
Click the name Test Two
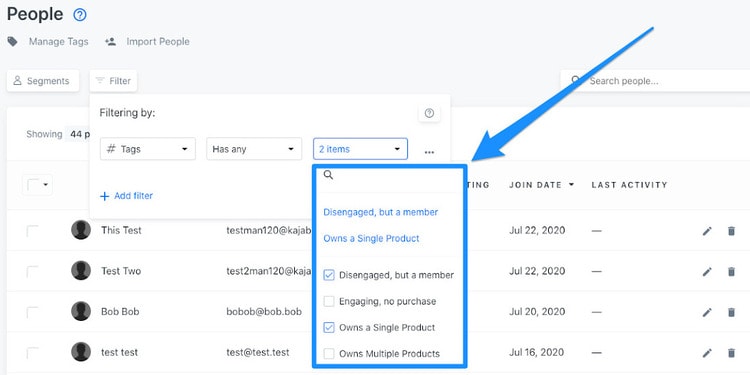(121, 271)
